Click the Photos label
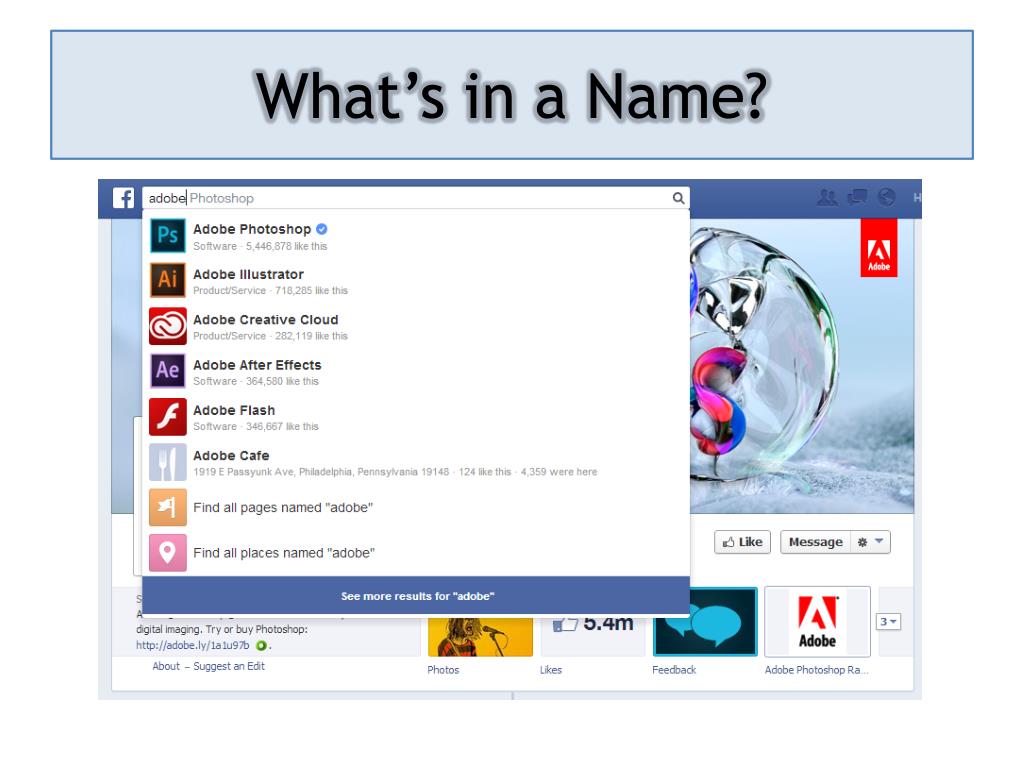This screenshot has height=768, width=1024. pyautogui.click(x=443, y=670)
